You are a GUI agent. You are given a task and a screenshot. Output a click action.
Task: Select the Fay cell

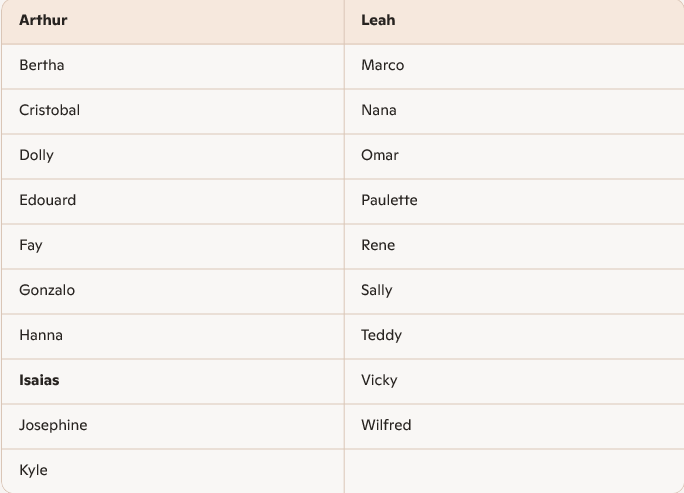click(31, 245)
